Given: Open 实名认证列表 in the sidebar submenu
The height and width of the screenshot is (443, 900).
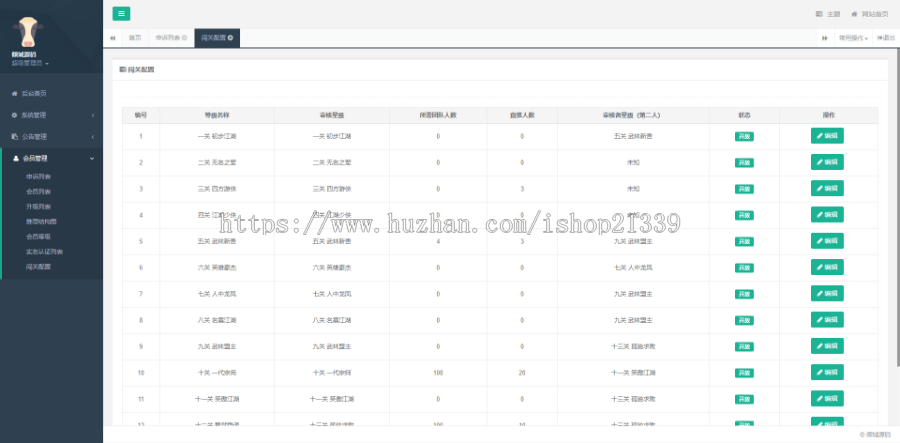Looking at the screenshot, I should pos(44,251).
